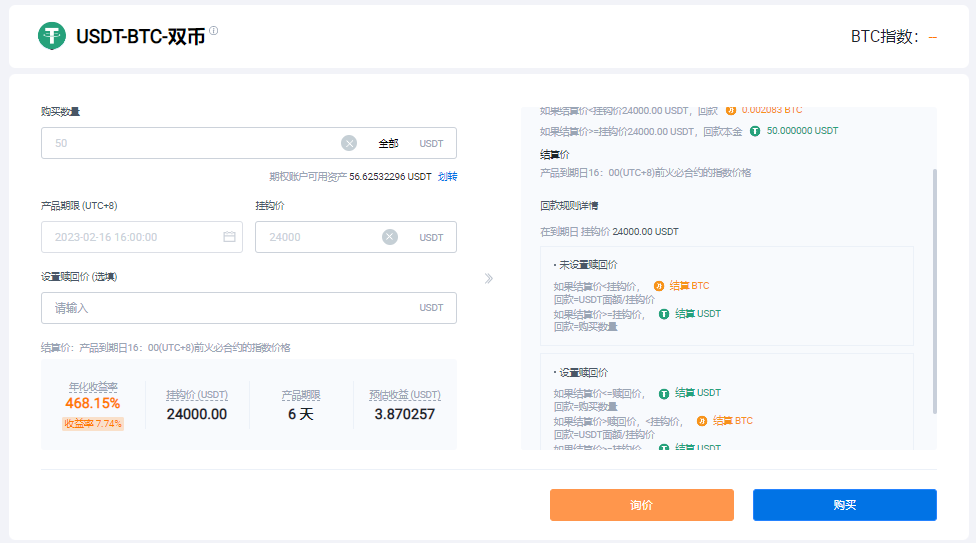Image resolution: width=976 pixels, height=543 pixels.
Task: Clear the purchase quantity with the X icon
Action: [x=349, y=143]
